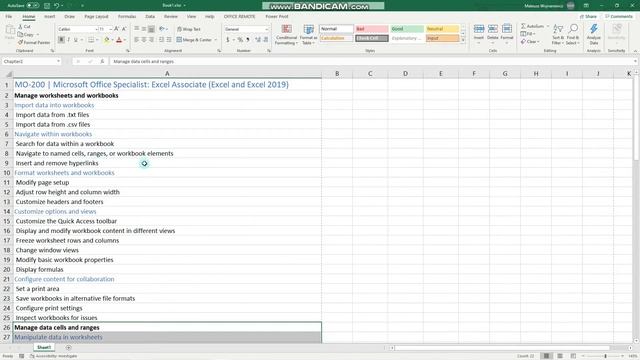This screenshot has width=640, height=360.
Task: Apply the Bad cell style
Action: pyautogui.click(x=371, y=29)
